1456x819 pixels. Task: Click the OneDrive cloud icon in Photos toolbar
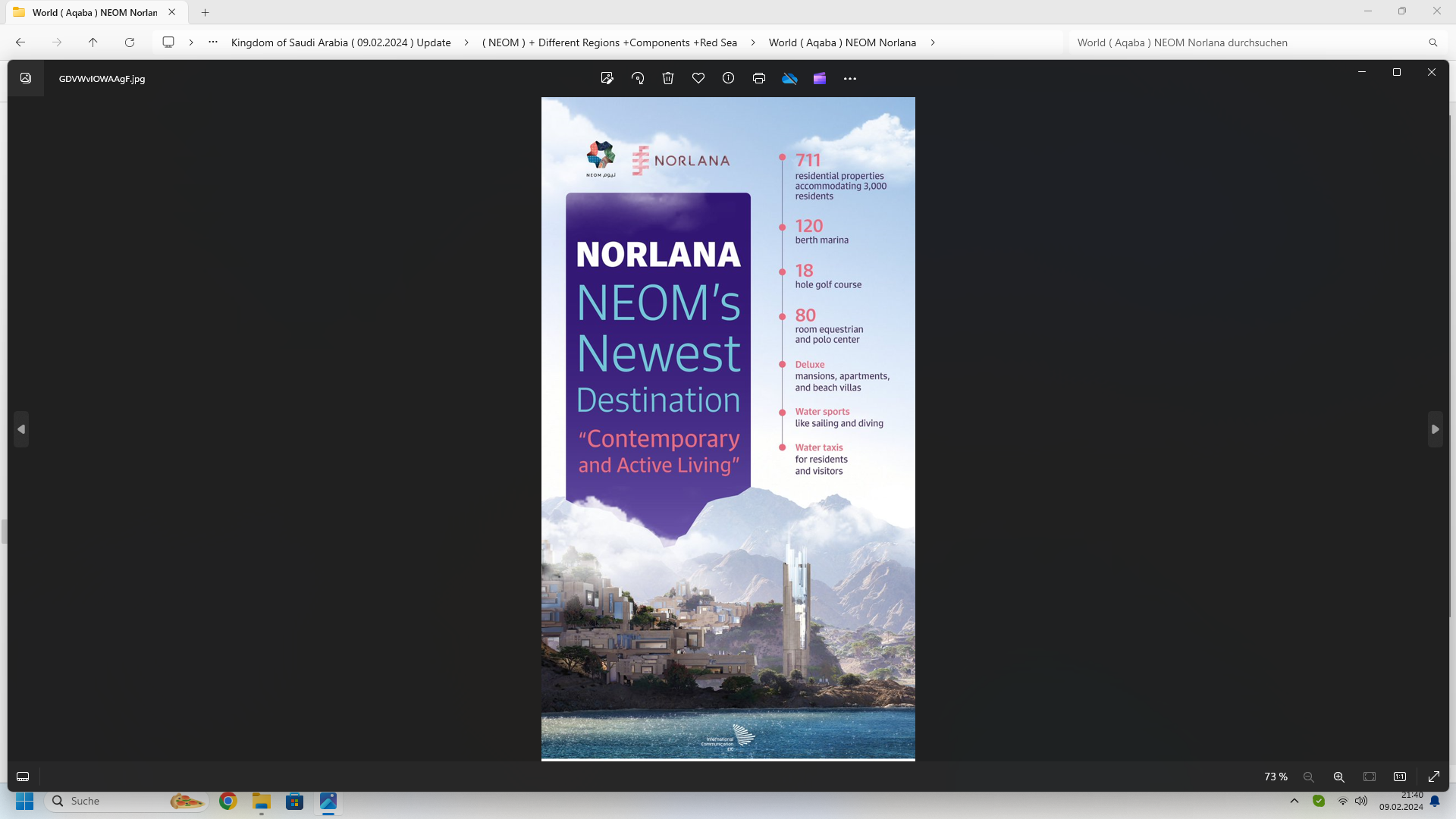pos(789,78)
